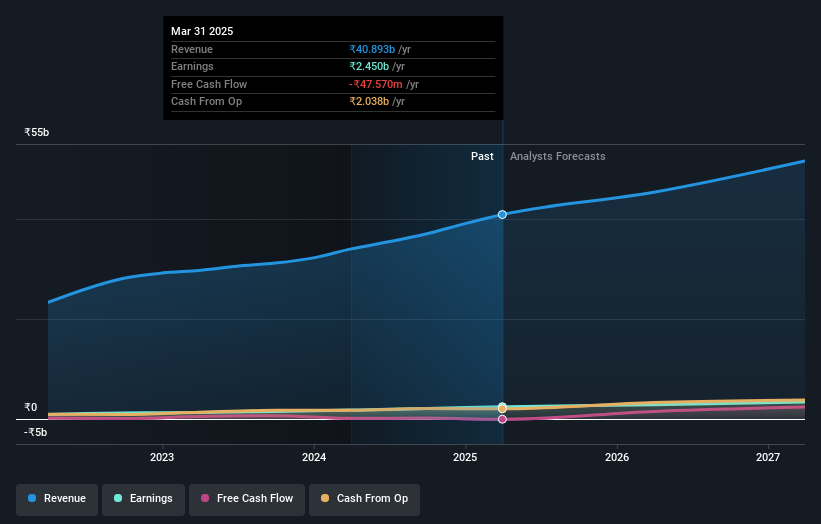
Task: Click the orange Cash From Op data point marker
Action: [x=502, y=408]
